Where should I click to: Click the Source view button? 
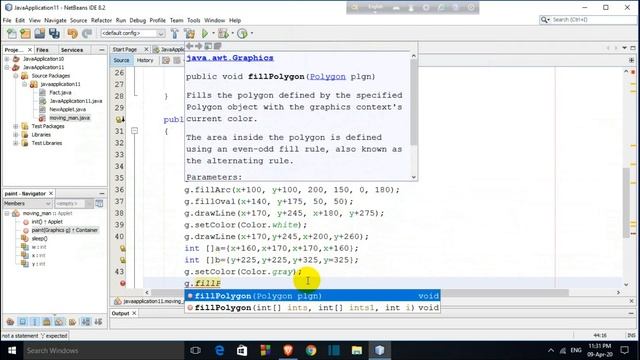coord(121,60)
